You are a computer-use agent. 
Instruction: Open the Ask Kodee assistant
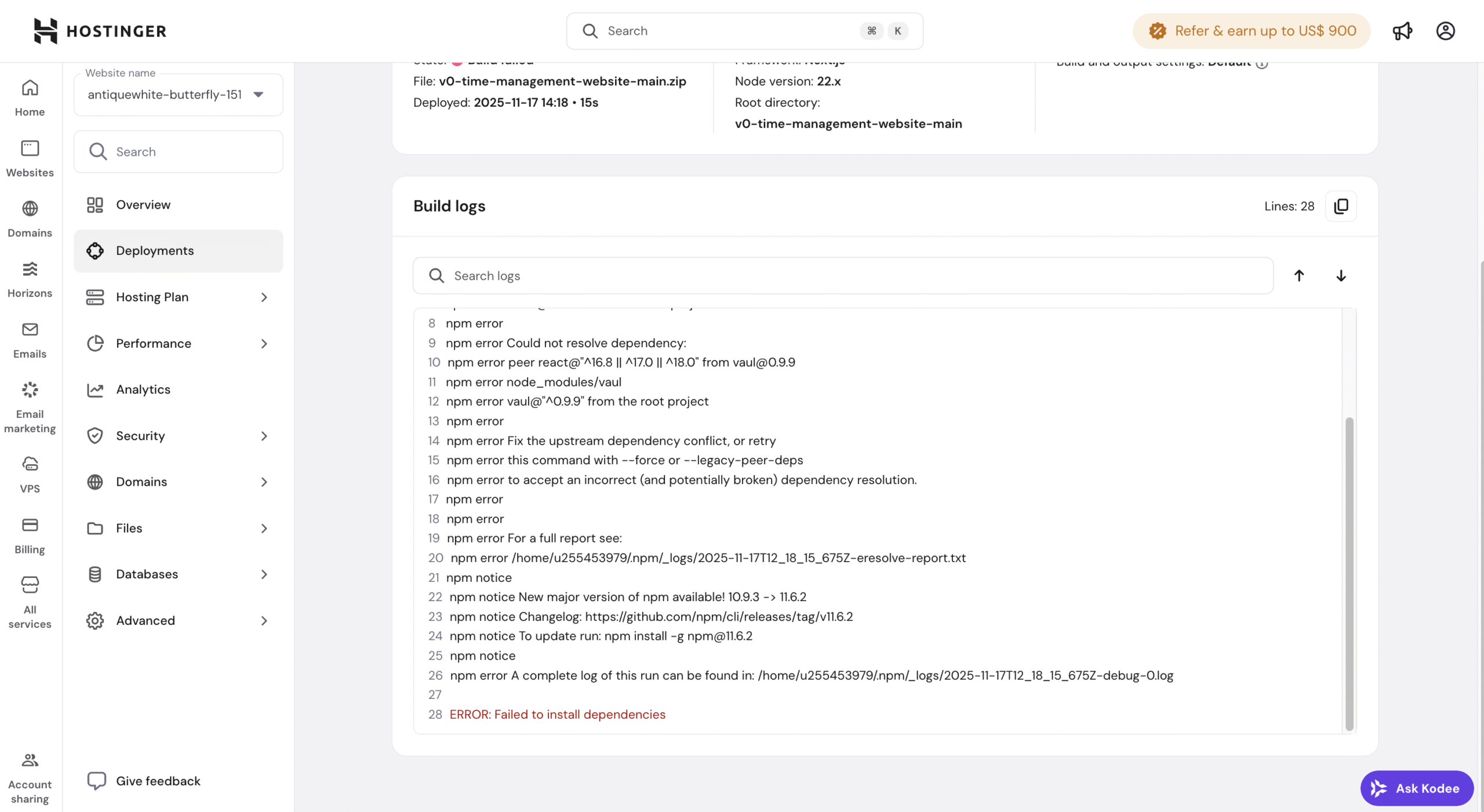click(1416, 788)
